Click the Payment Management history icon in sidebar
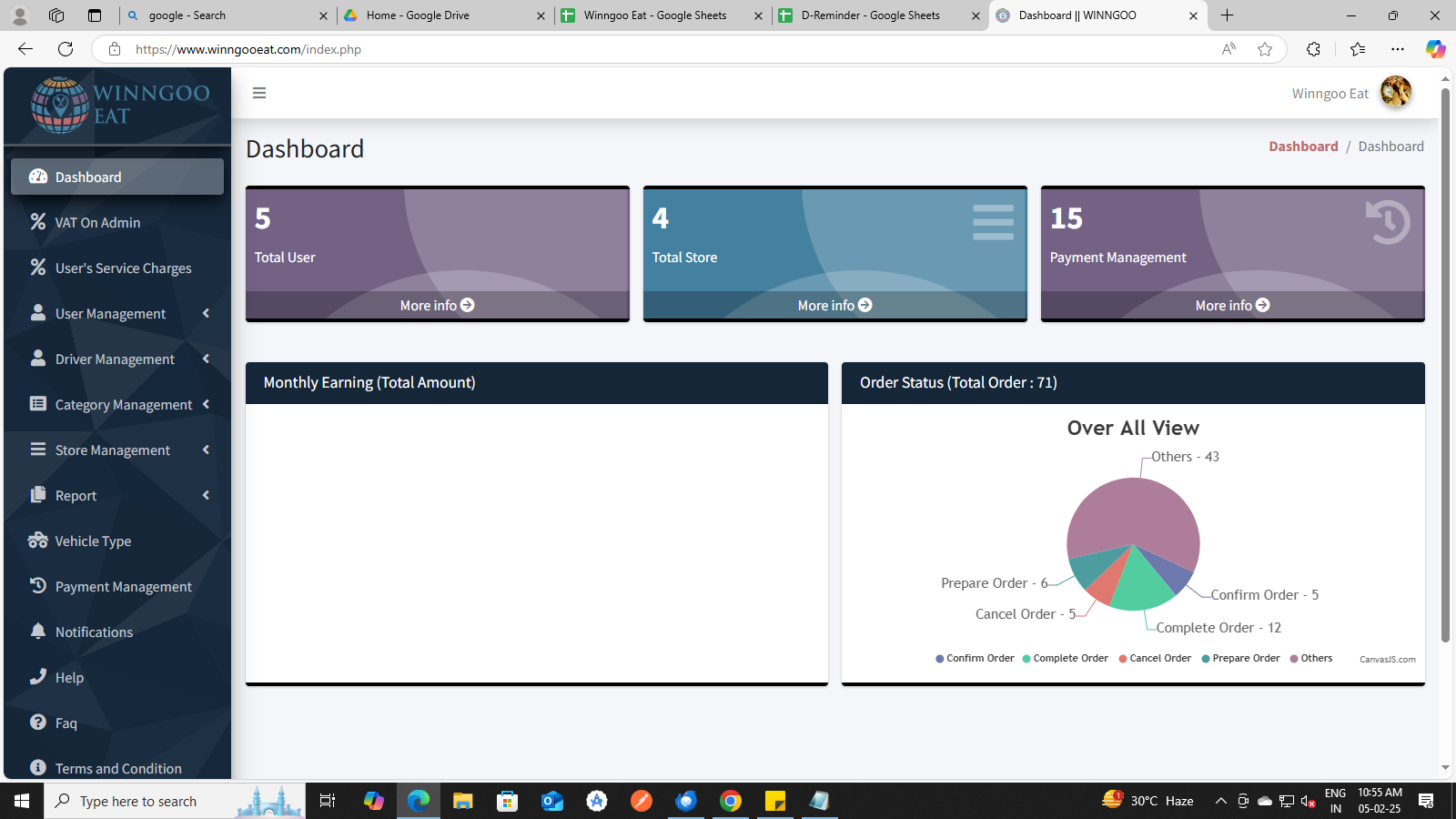The width and height of the screenshot is (1456, 819). [x=37, y=586]
